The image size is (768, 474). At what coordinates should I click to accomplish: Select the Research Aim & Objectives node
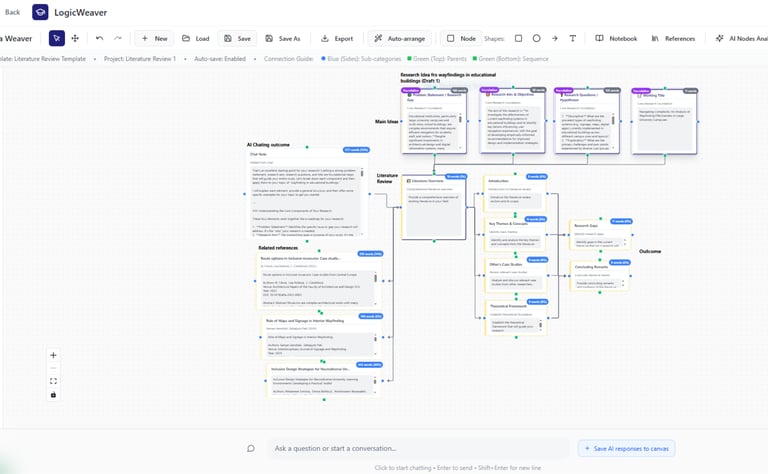coord(512,121)
